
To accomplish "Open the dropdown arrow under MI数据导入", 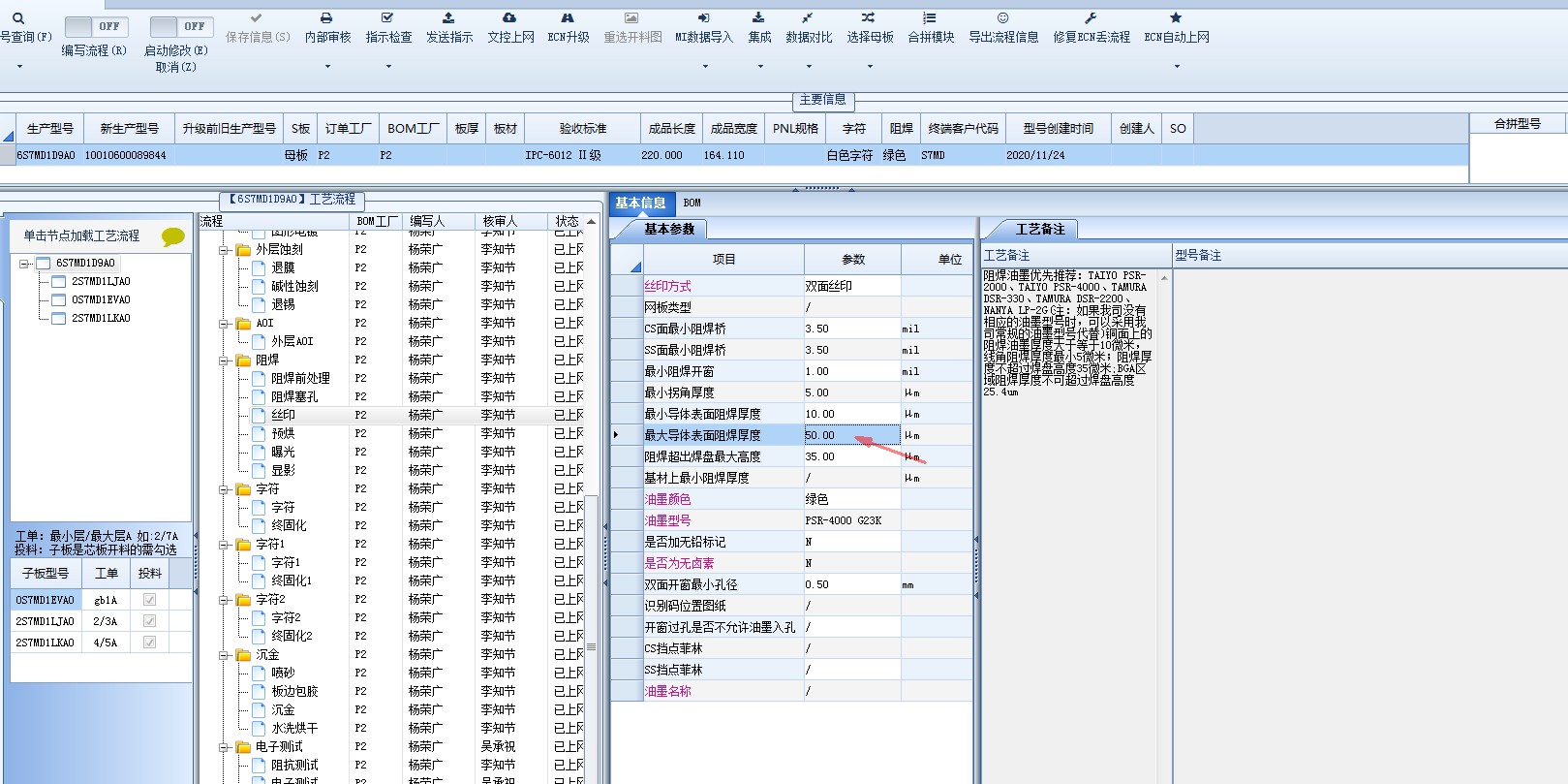I will pyautogui.click(x=705, y=67).
